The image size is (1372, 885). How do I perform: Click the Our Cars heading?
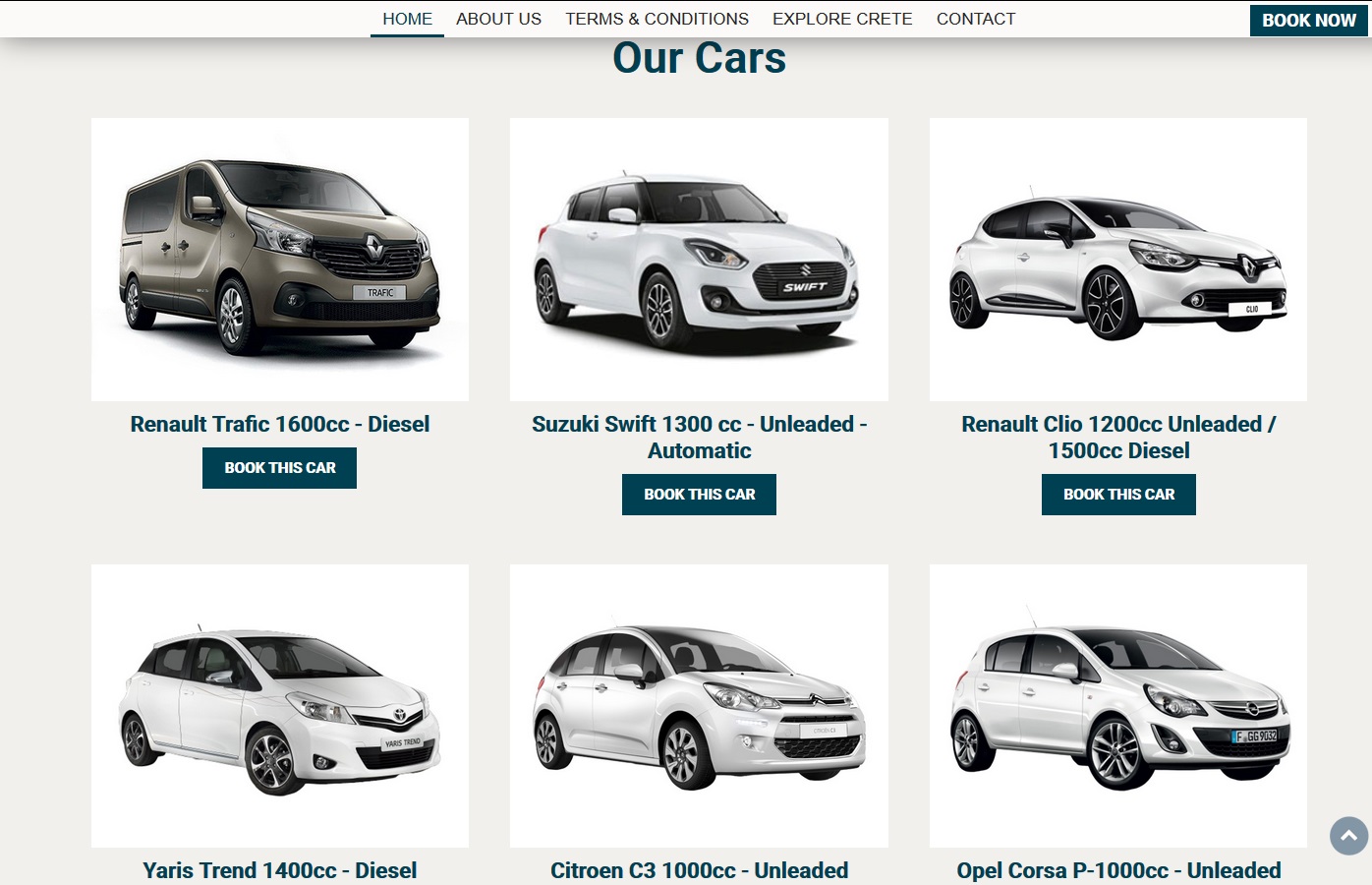tap(699, 58)
